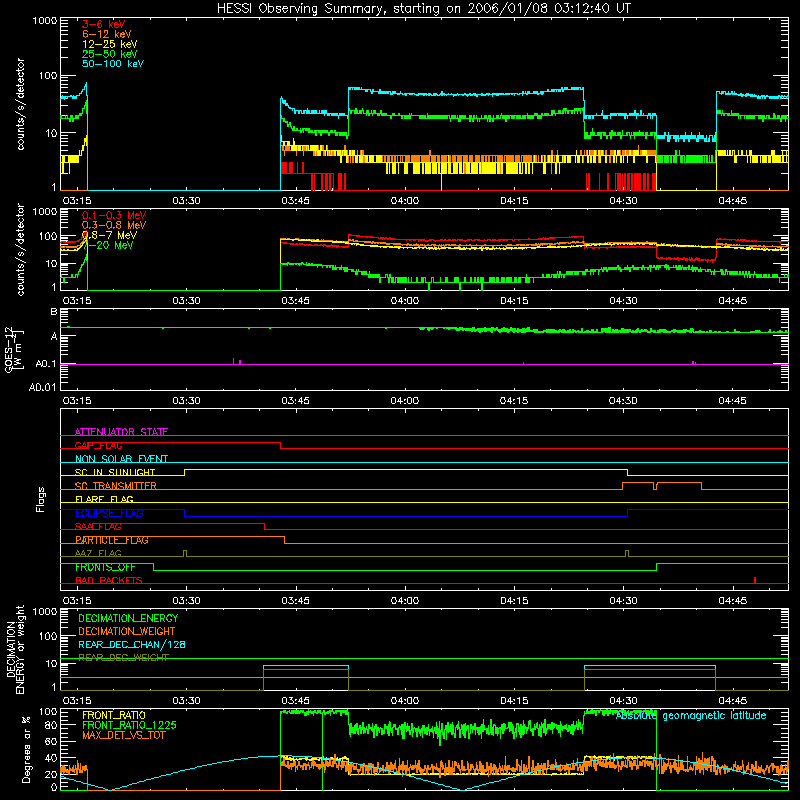Click the '0.3-0.8 MeV' legend entry
This screenshot has height=800, width=800.
(x=114, y=225)
